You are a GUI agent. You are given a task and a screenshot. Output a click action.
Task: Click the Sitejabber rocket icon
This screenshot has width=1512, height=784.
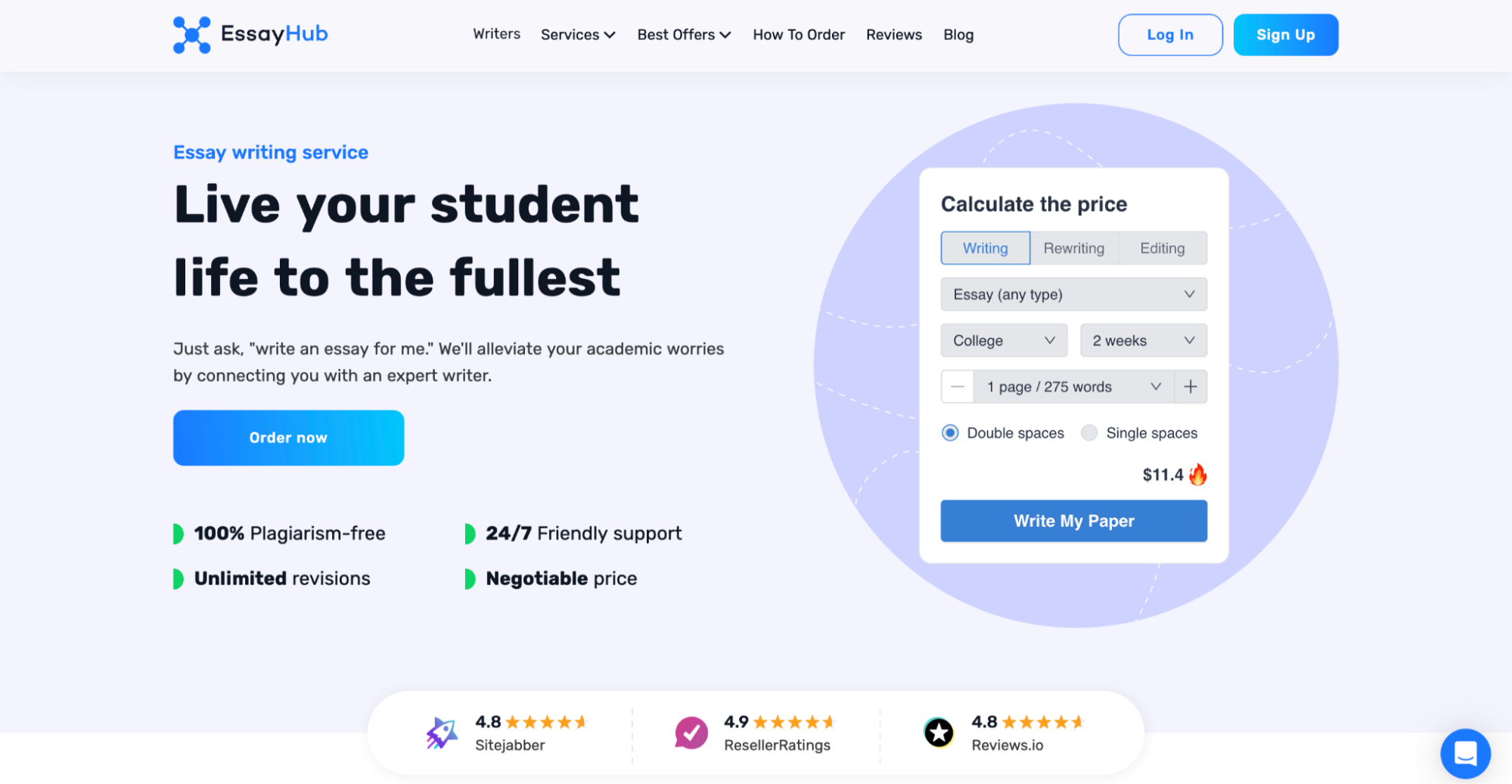(442, 733)
